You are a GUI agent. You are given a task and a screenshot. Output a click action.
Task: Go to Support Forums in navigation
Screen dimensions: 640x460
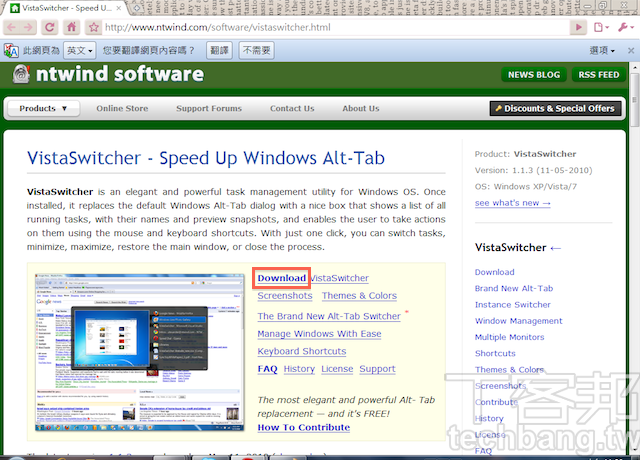209,108
